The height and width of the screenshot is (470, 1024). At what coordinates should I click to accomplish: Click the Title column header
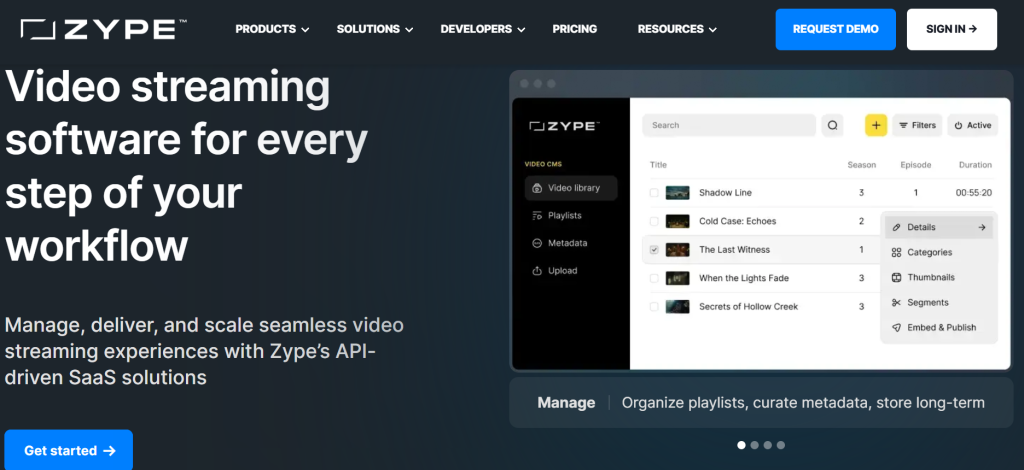coord(658,165)
